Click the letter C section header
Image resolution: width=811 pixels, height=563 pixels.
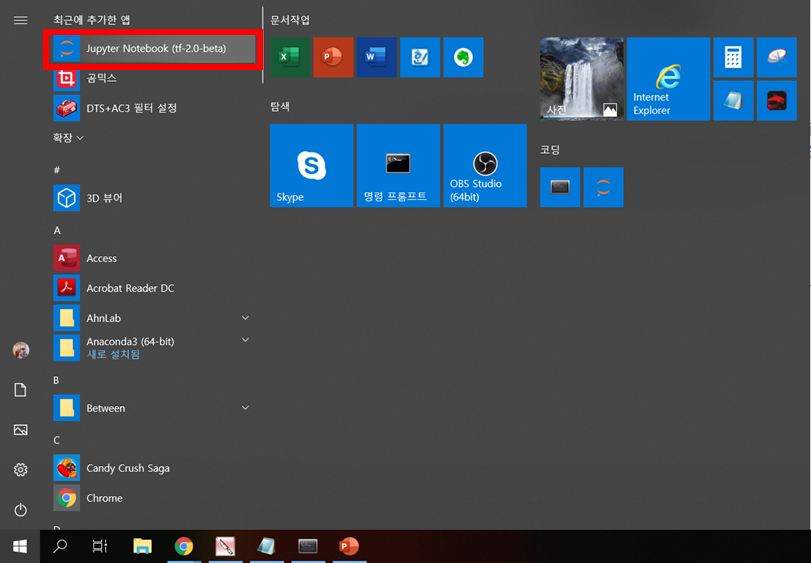pyautogui.click(x=57, y=440)
